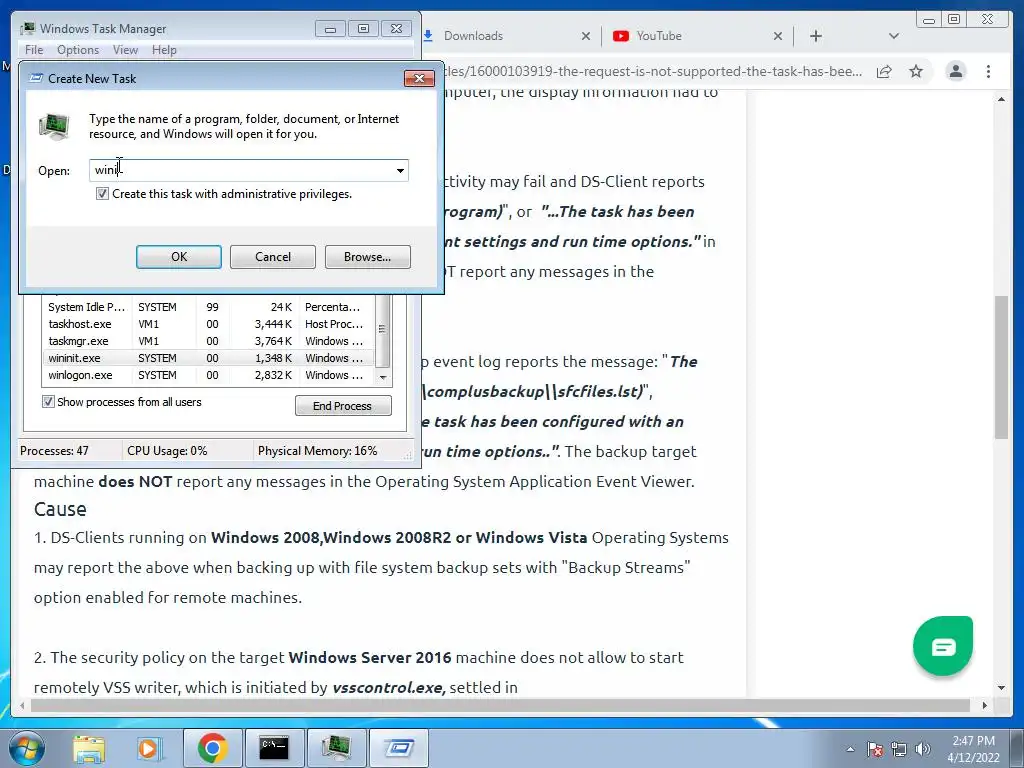Click the Processes: 47 status entry

[x=54, y=451]
